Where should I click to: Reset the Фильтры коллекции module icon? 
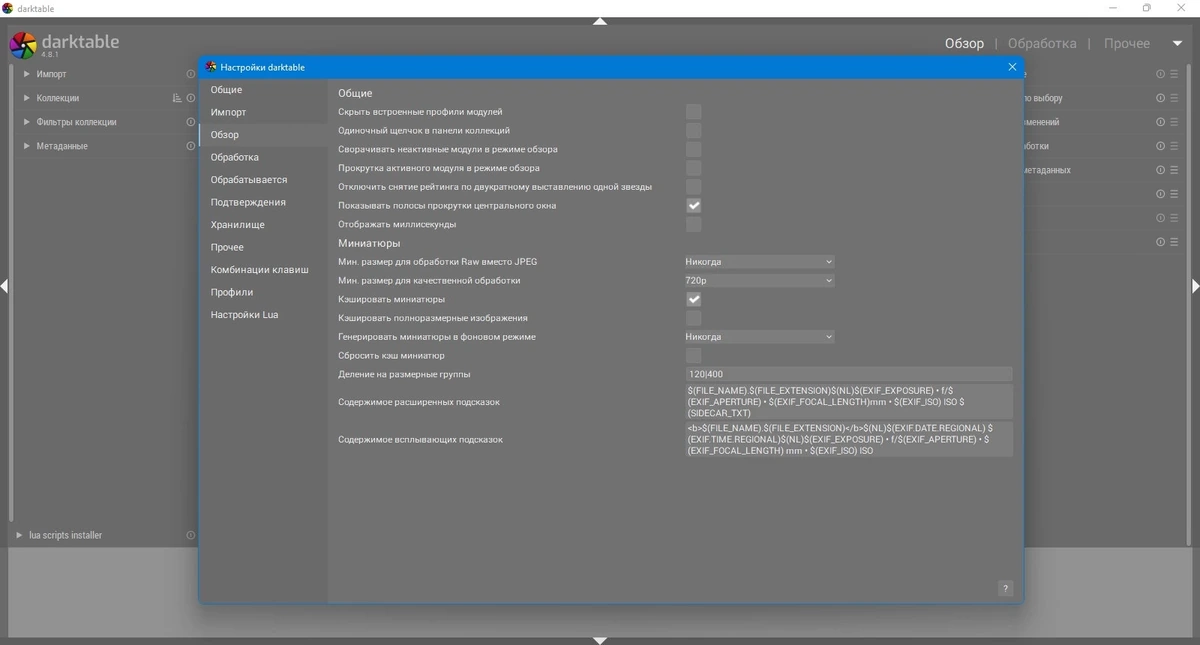pyautogui.click(x=191, y=122)
